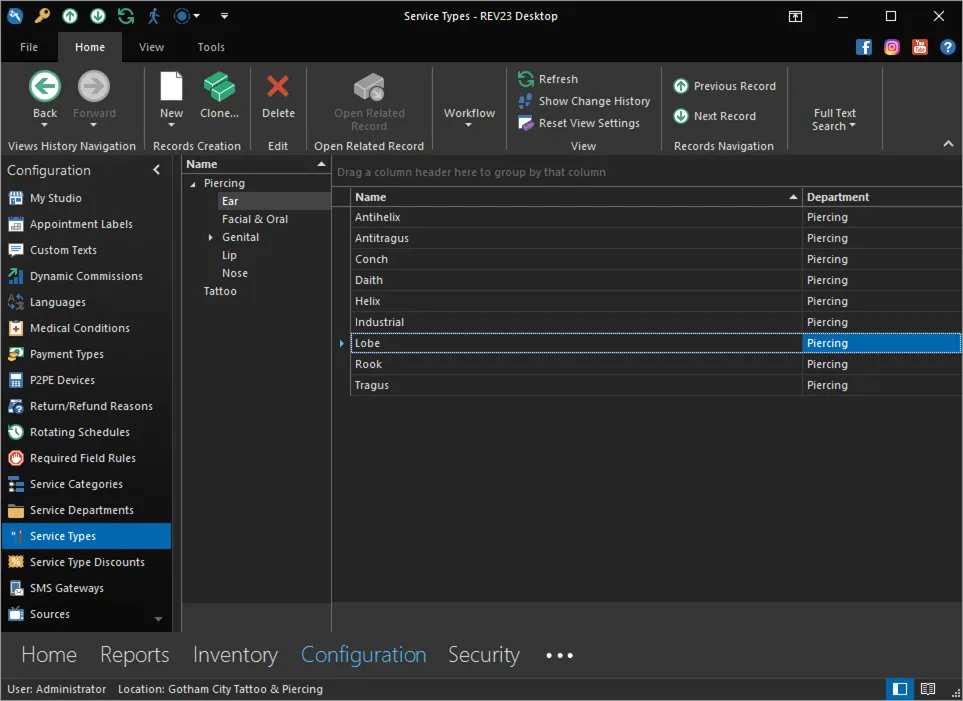Open Required Field Rules

coord(86,458)
